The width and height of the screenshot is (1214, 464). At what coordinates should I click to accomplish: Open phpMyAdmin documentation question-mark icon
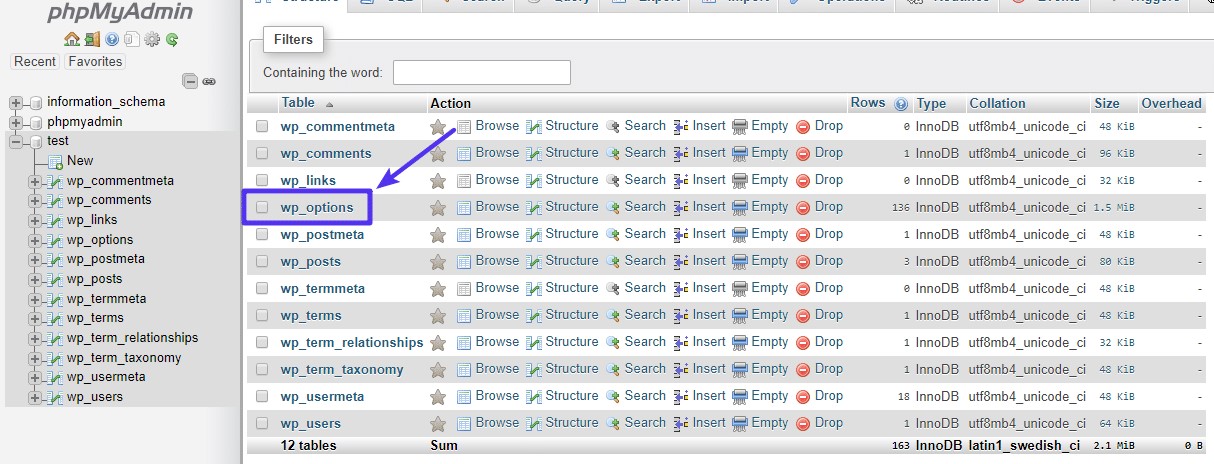pos(112,40)
